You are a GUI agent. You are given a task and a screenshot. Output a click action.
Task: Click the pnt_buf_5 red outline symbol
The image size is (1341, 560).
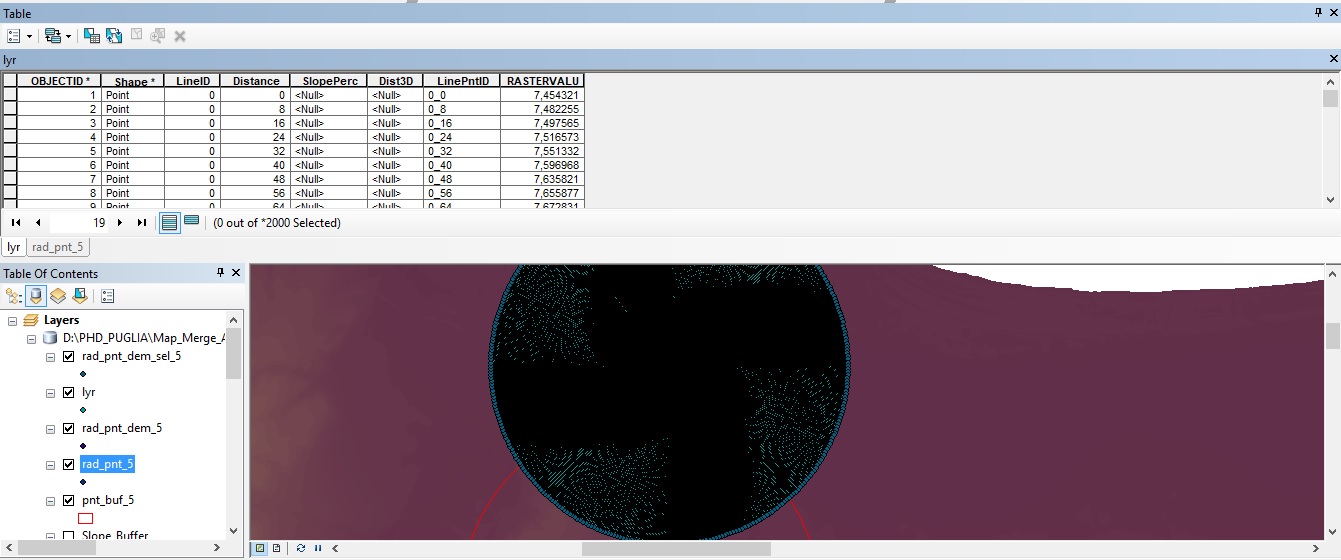coord(85,518)
